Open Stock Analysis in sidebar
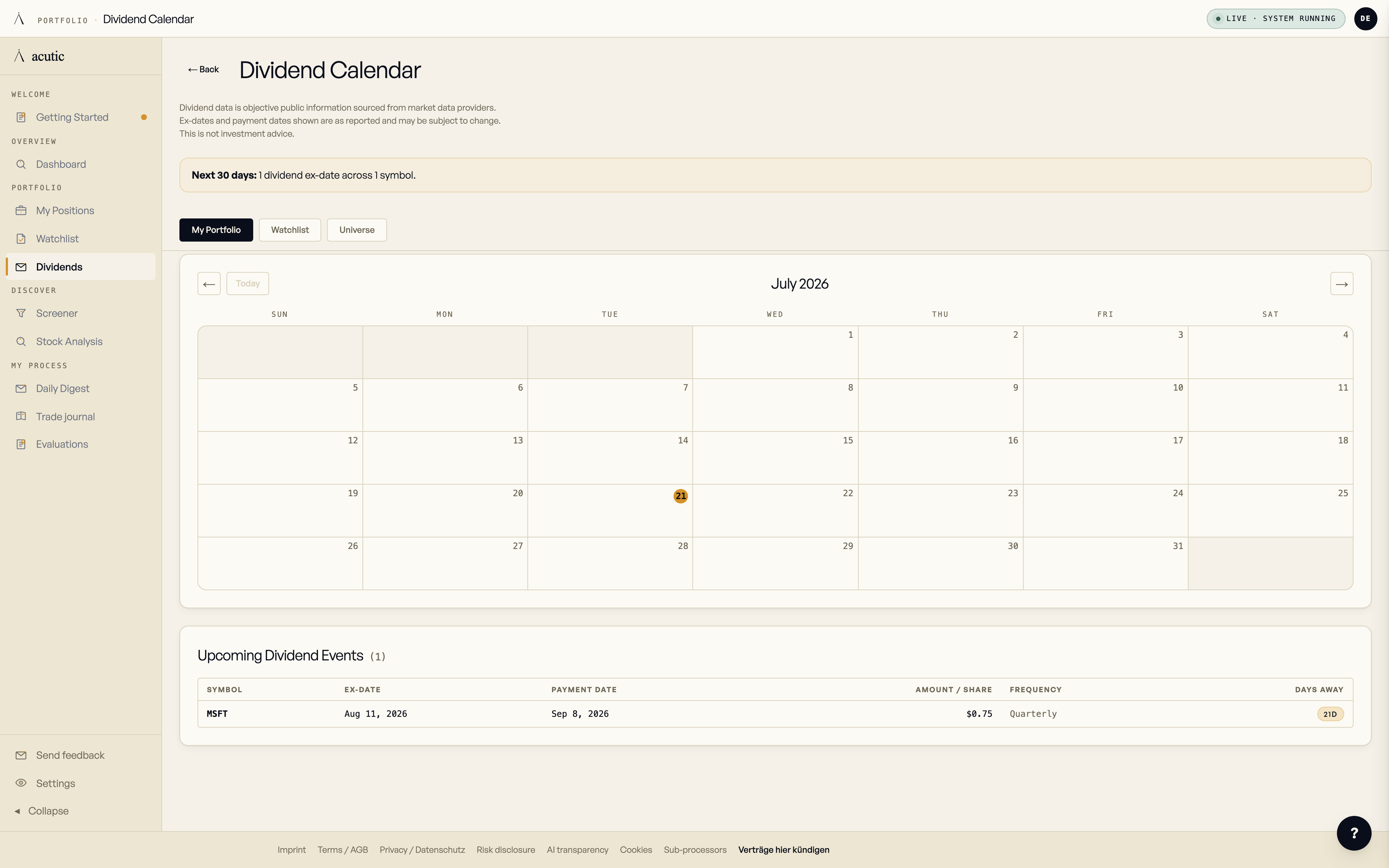 tap(80, 341)
